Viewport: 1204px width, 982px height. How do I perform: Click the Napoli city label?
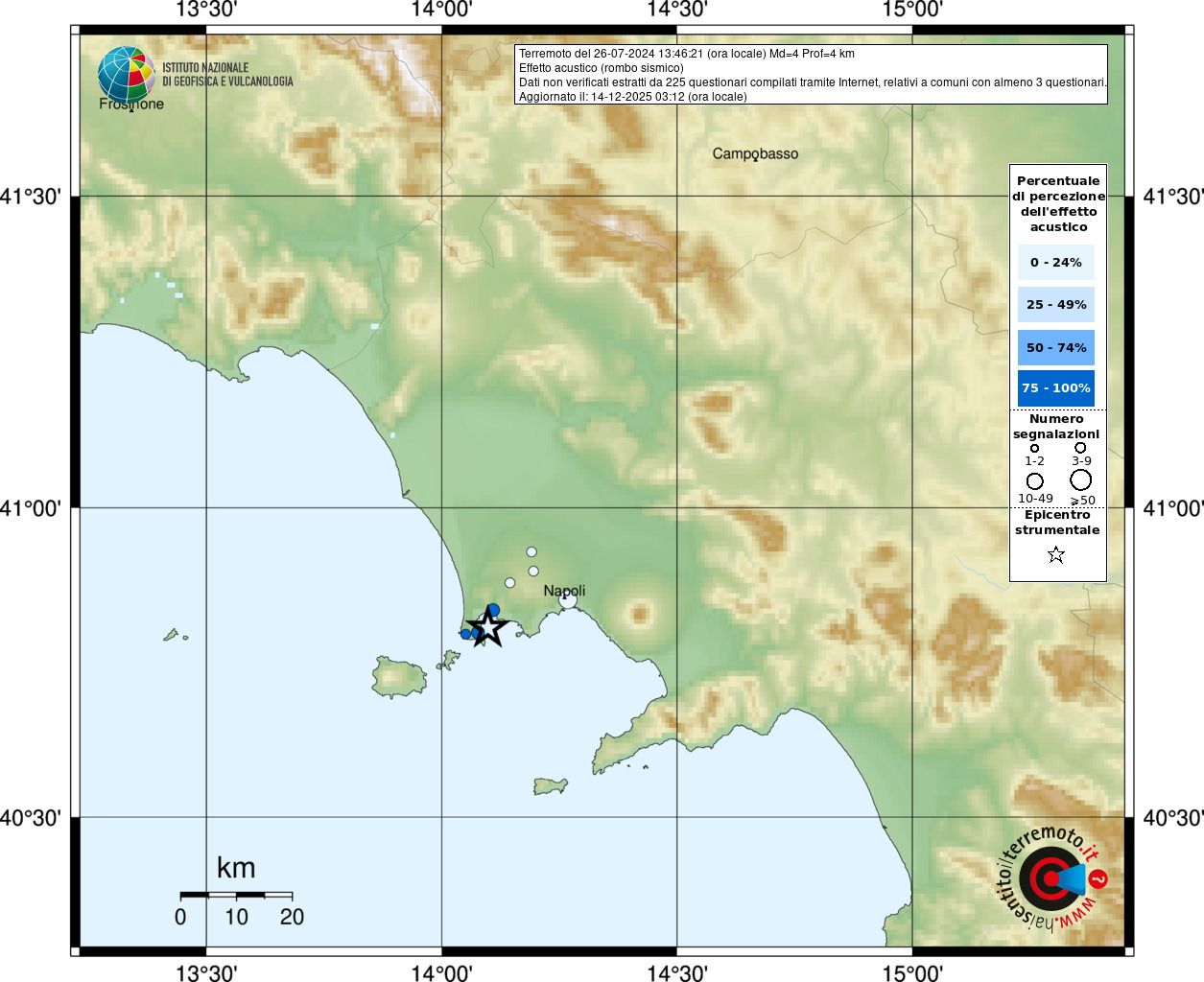(x=564, y=590)
